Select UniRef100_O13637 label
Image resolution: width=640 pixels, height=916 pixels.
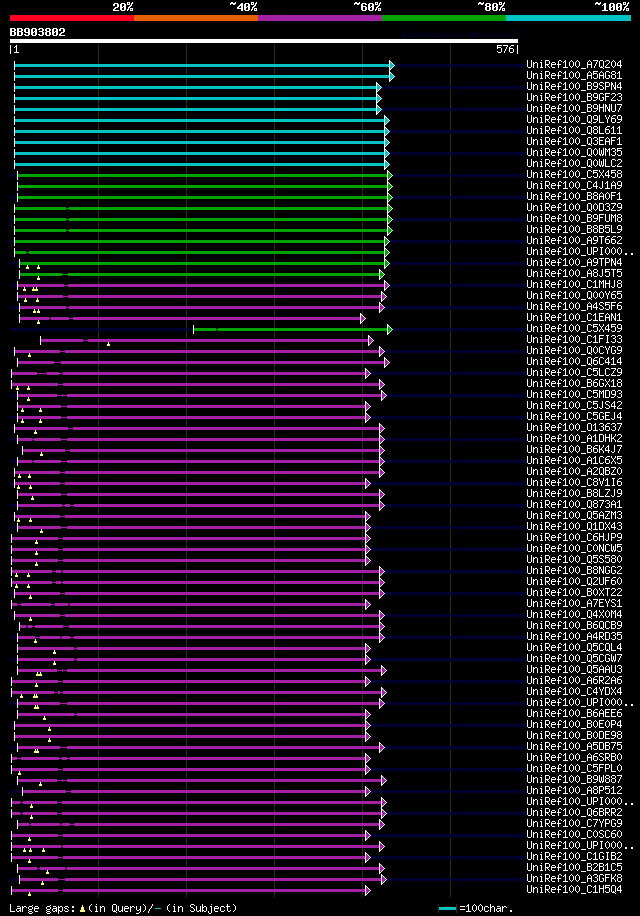[x=574, y=427]
